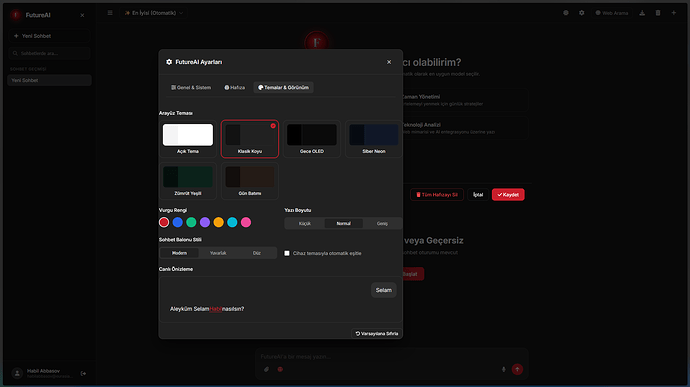The height and width of the screenshot is (387, 690).
Task: Apply the Zümrüt Yeşili theme
Action: (x=188, y=181)
